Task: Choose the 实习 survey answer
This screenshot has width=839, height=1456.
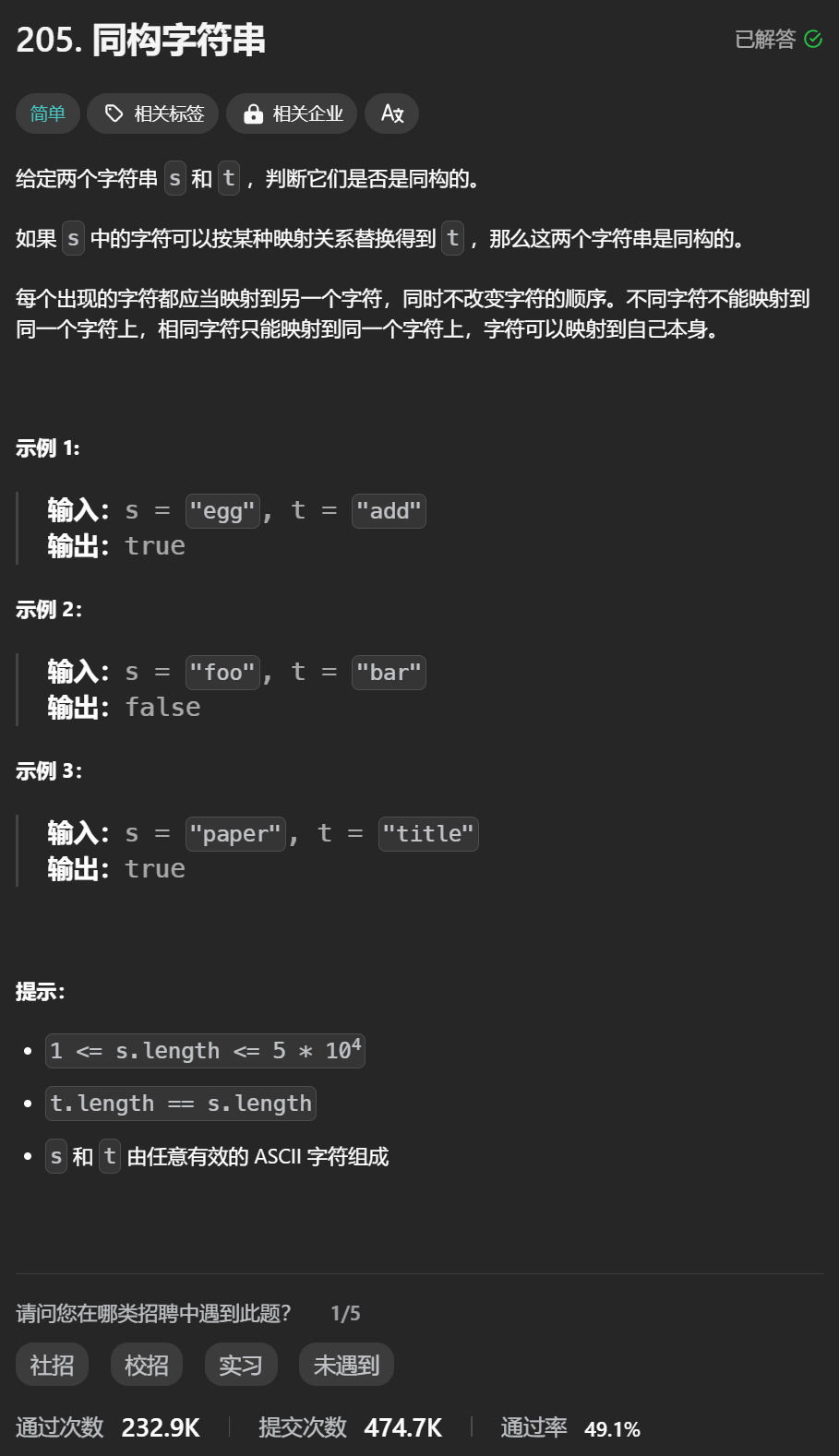Action: [240, 1364]
